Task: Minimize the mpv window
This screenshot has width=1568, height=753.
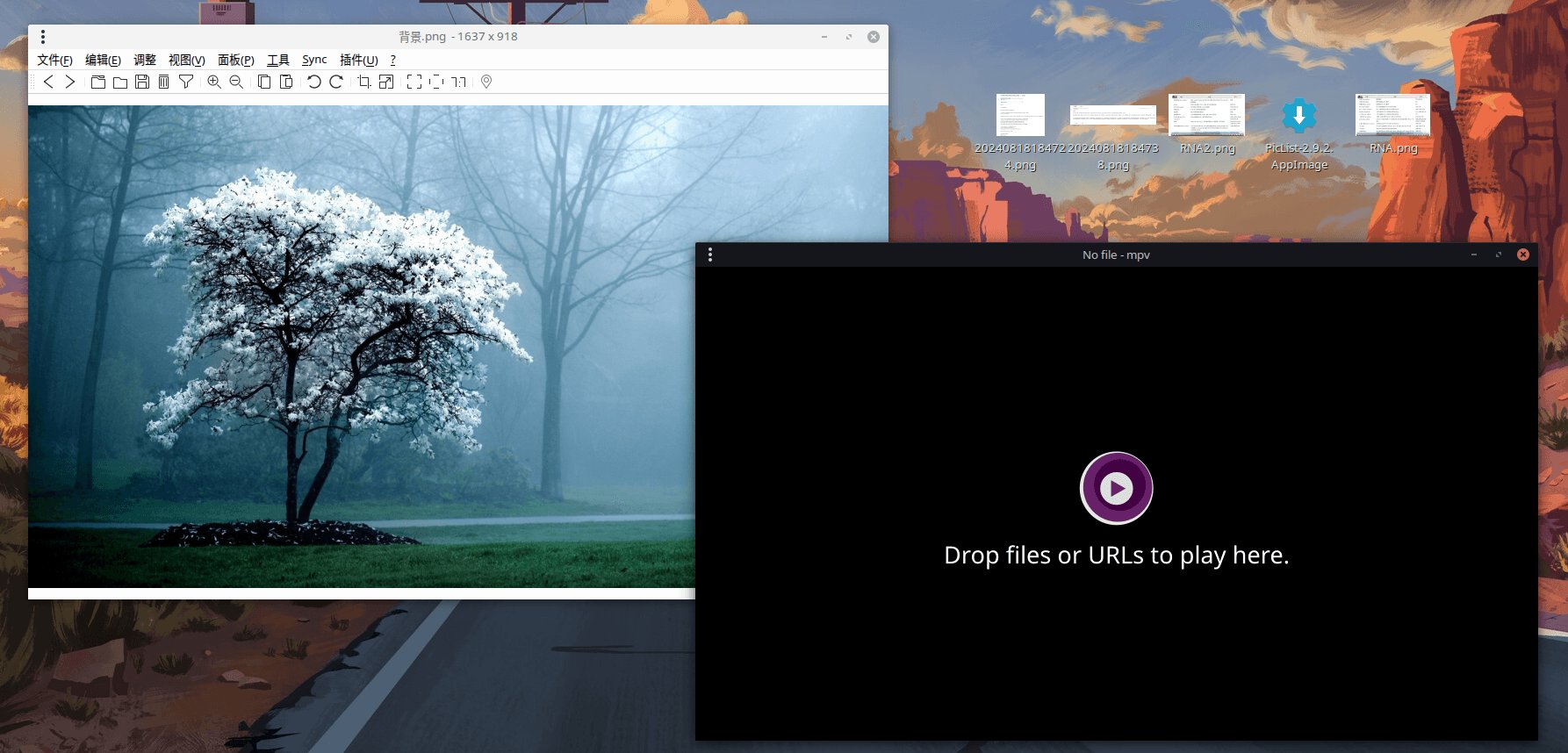Action: pos(1474,255)
